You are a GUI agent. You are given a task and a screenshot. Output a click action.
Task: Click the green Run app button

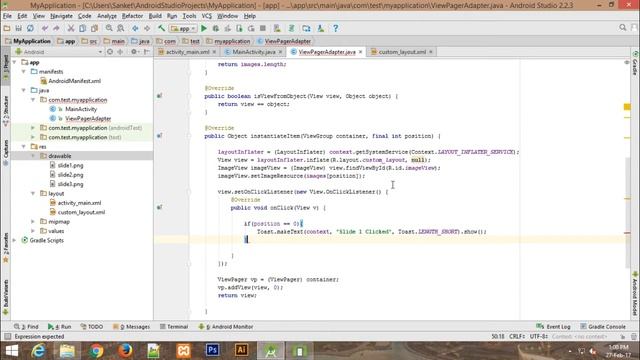(x=204, y=28)
